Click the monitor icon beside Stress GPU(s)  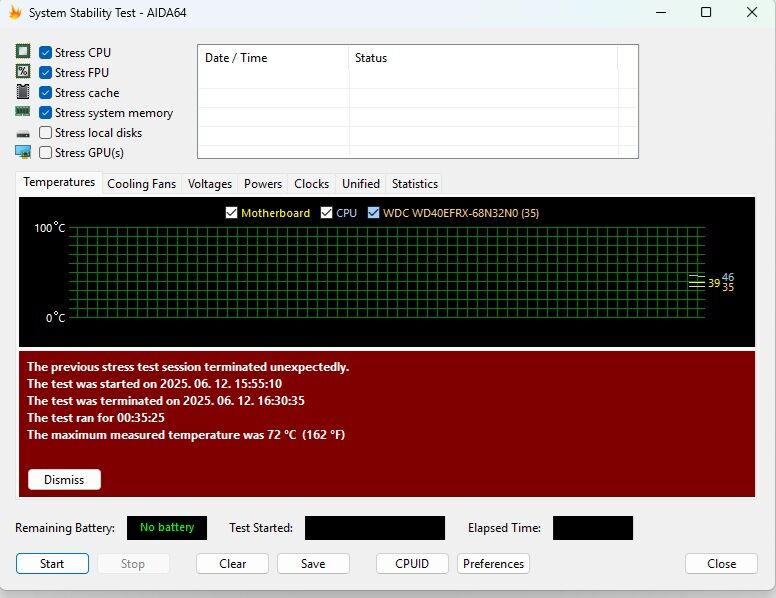coord(23,152)
